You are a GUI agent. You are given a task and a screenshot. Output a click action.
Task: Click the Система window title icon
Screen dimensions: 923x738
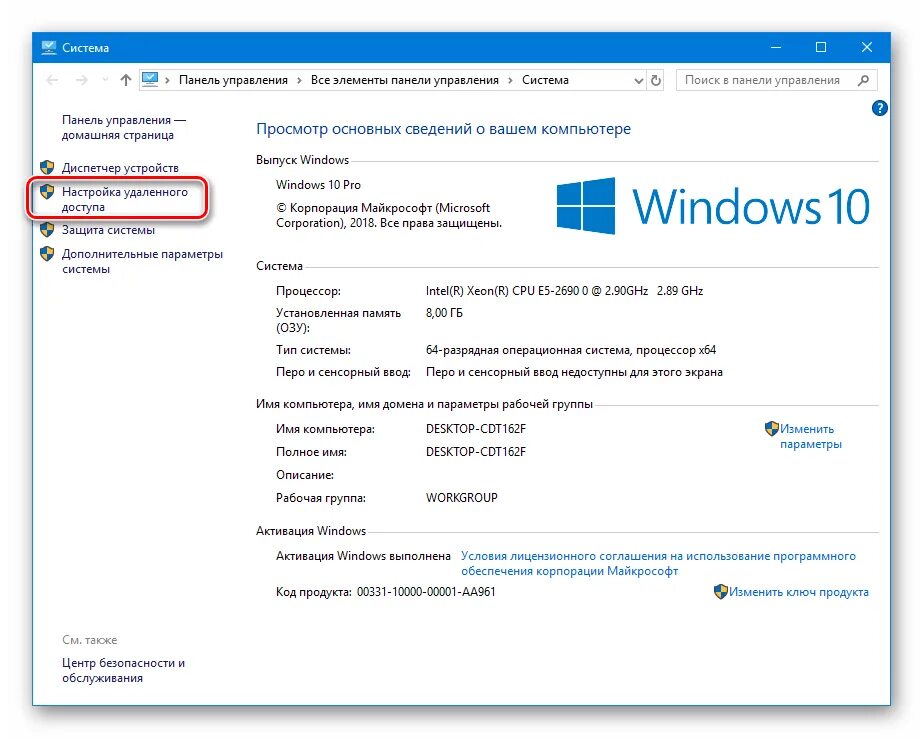click(x=49, y=47)
